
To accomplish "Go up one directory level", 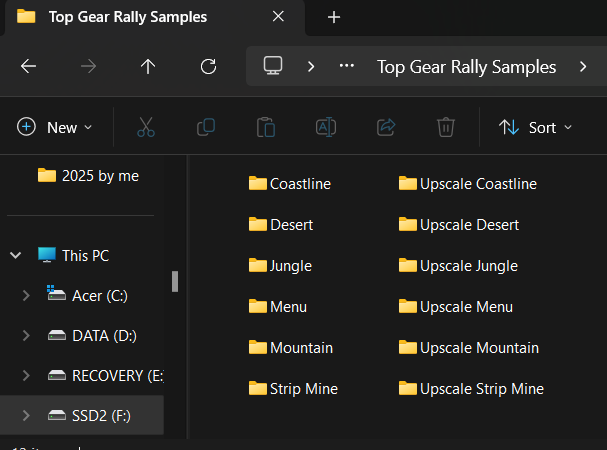I will pyautogui.click(x=148, y=67).
